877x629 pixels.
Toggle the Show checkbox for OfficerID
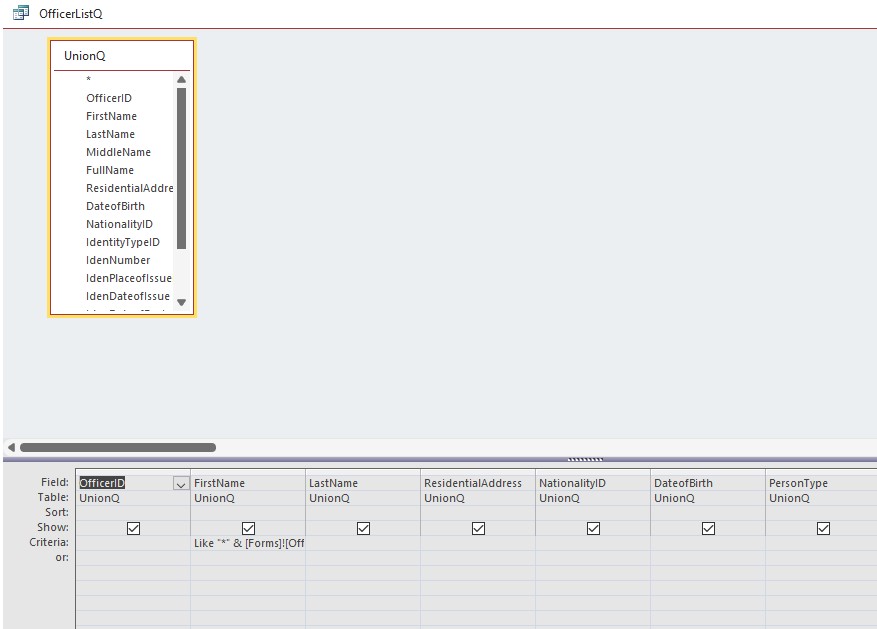click(x=132, y=527)
